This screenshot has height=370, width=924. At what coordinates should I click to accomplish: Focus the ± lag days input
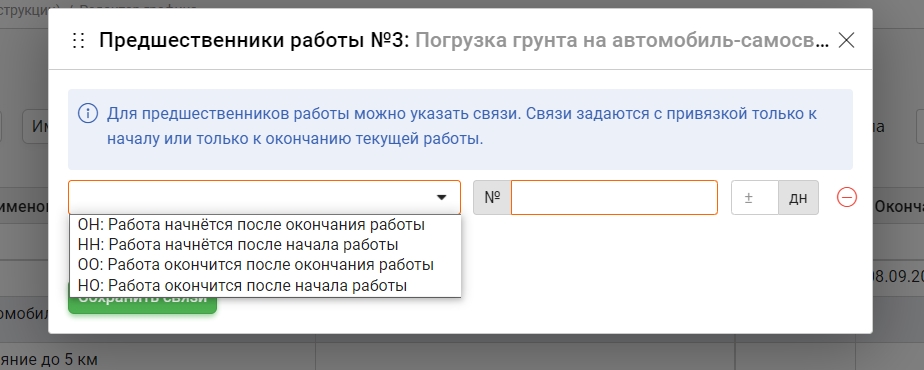pos(755,197)
